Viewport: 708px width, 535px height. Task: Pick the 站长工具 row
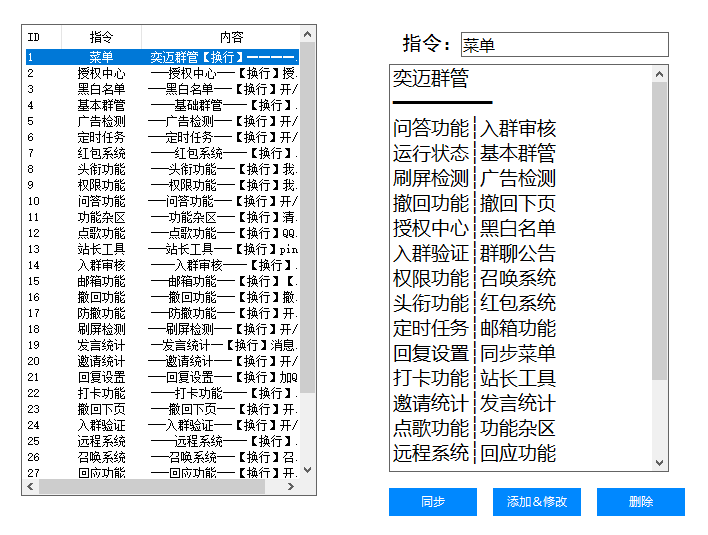[x=101, y=249]
